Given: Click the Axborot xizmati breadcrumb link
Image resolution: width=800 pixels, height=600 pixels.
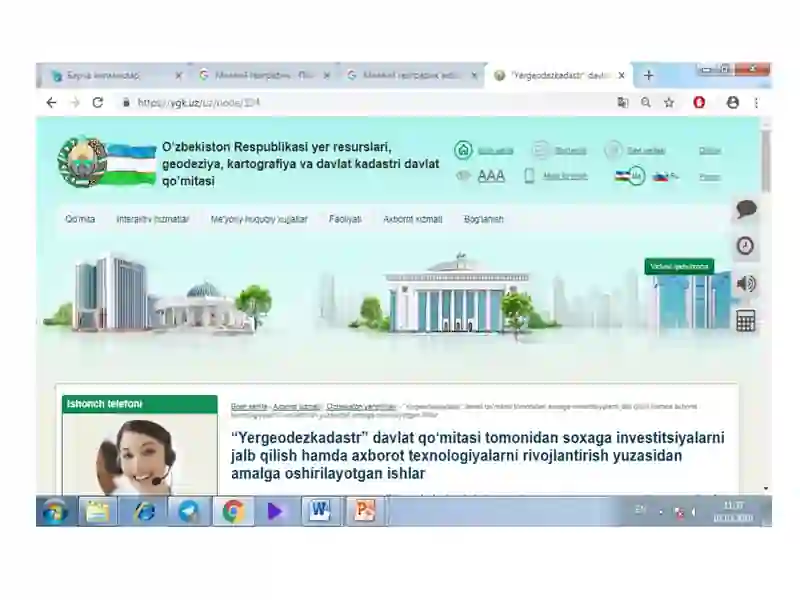Looking at the screenshot, I should click(296, 407).
